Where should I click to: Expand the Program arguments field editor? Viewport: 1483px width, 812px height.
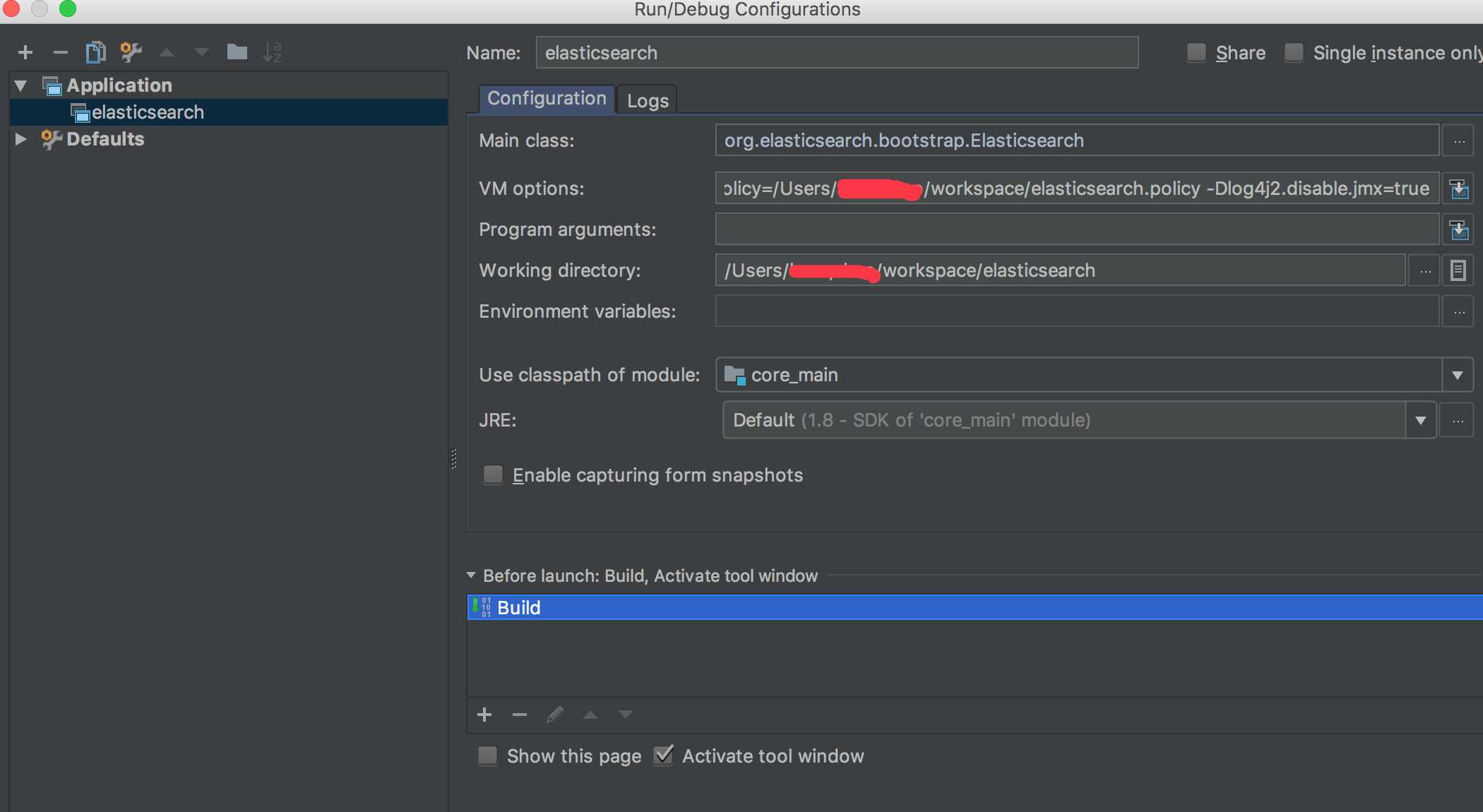click(1458, 229)
